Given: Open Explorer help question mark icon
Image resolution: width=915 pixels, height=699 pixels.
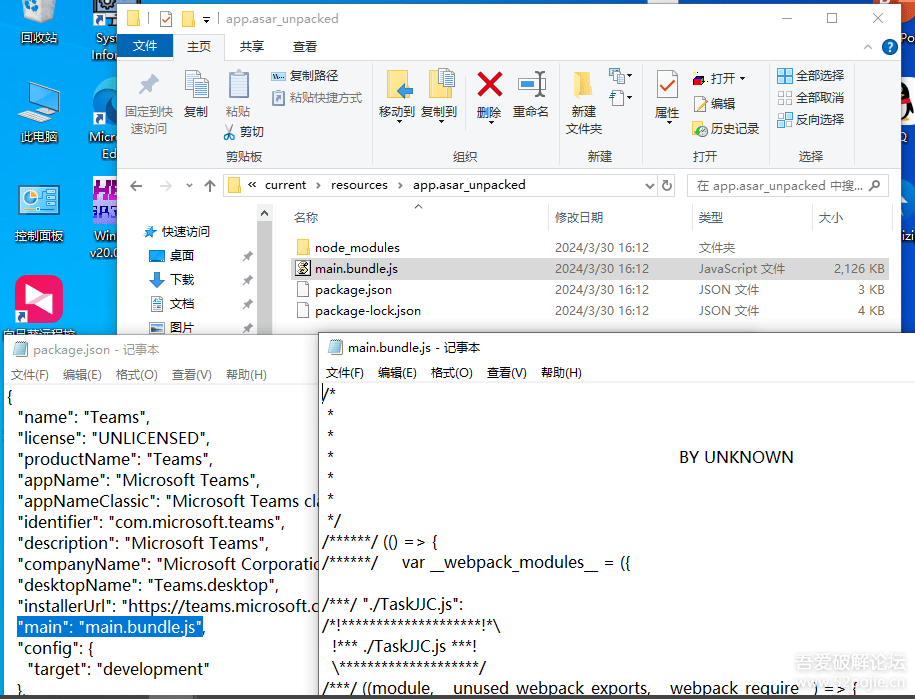Looking at the screenshot, I should [889, 47].
